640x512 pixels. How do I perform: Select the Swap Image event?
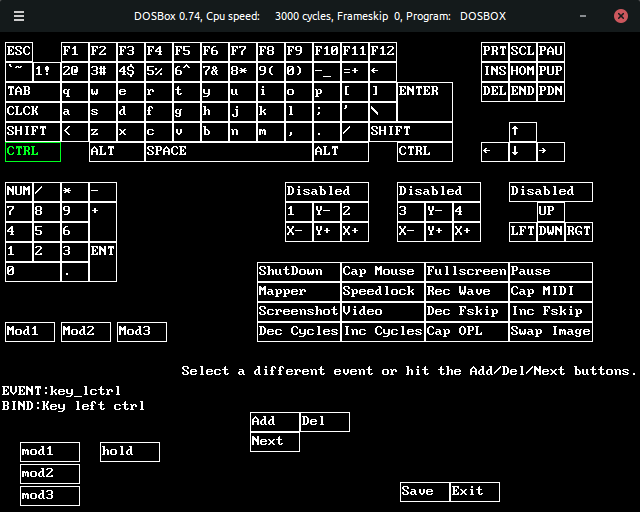551,332
